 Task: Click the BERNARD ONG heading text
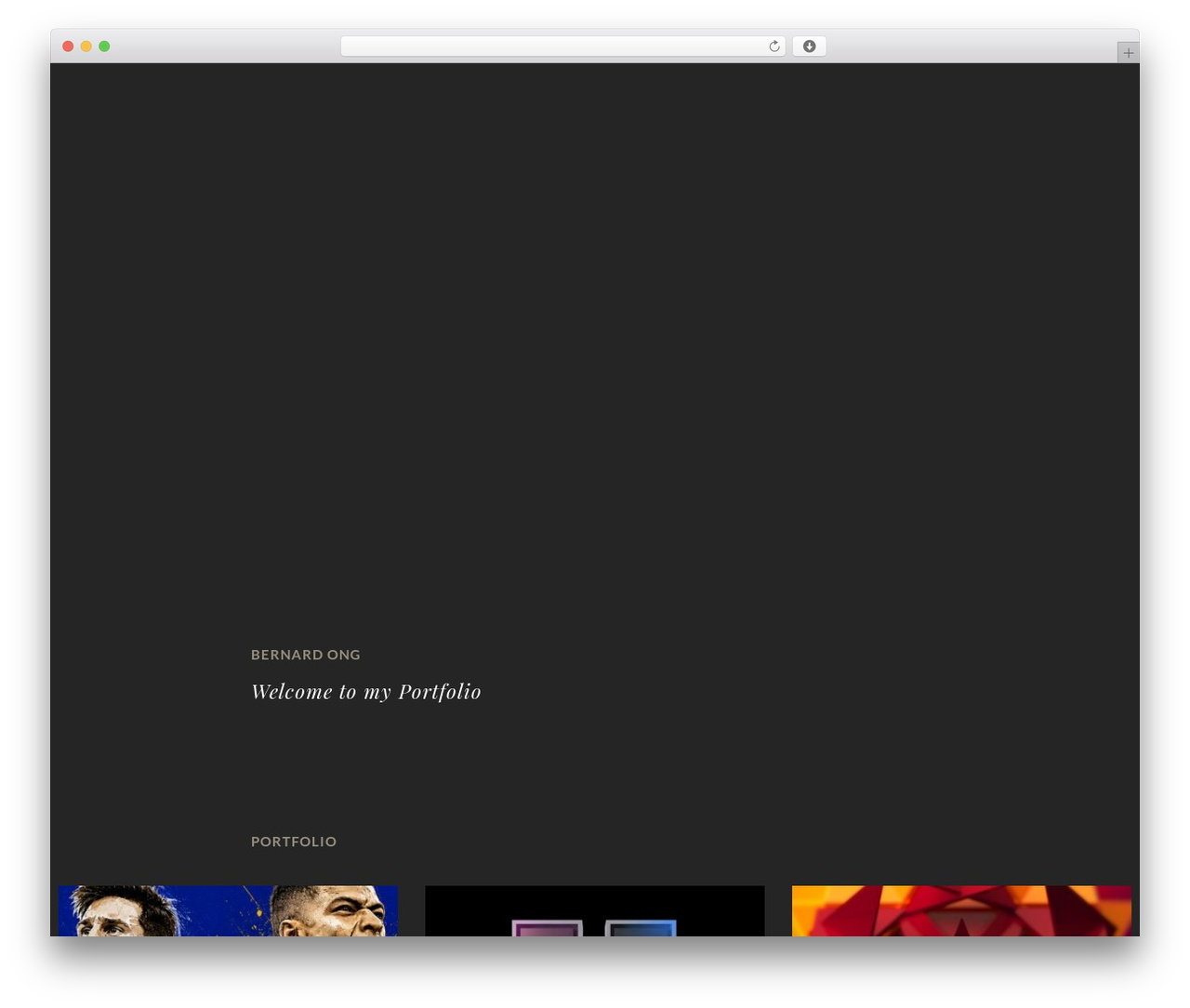(x=306, y=655)
